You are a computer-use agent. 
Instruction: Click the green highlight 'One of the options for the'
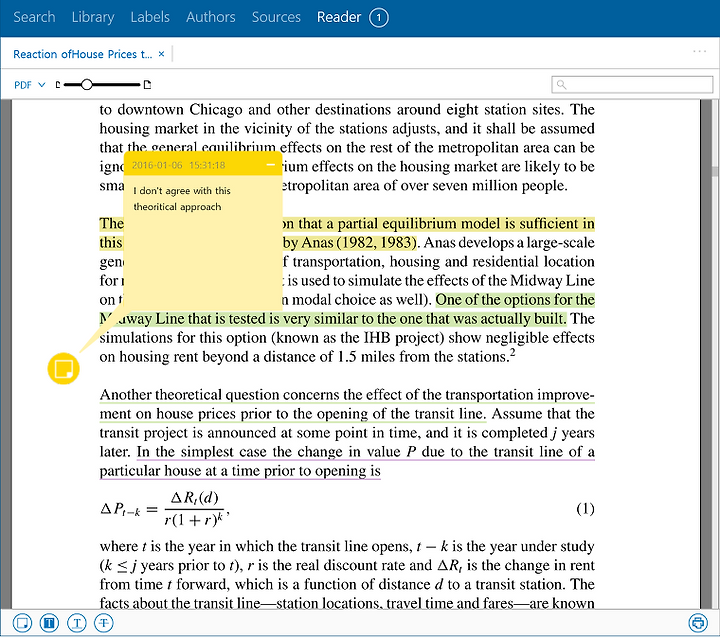pyautogui.click(x=515, y=300)
